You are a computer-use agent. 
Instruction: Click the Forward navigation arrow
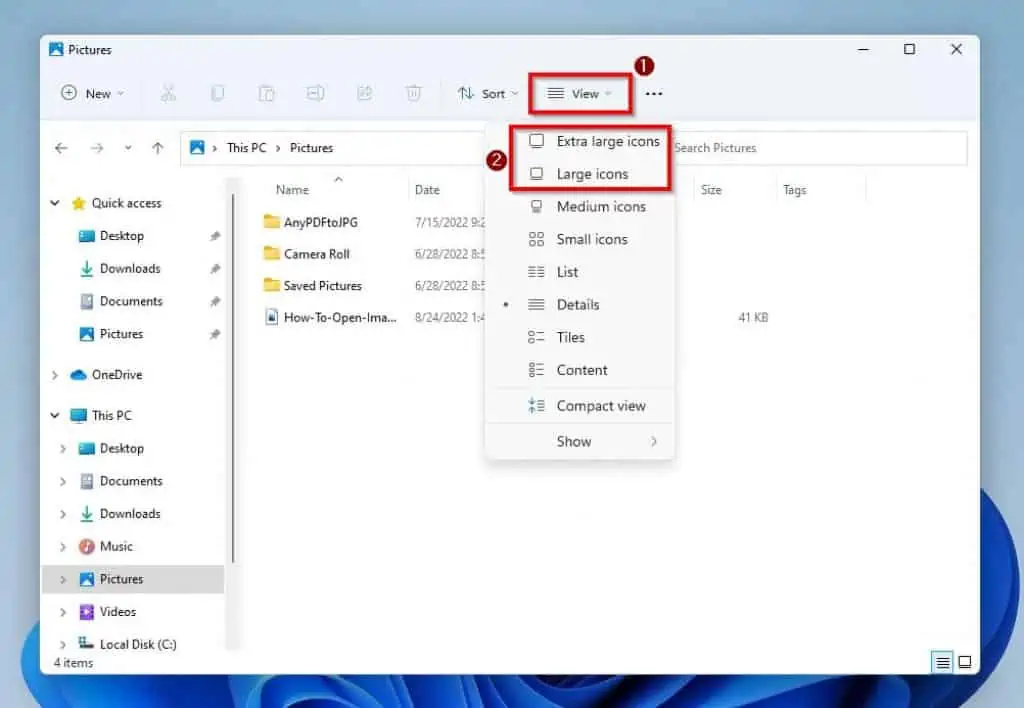[x=97, y=148]
